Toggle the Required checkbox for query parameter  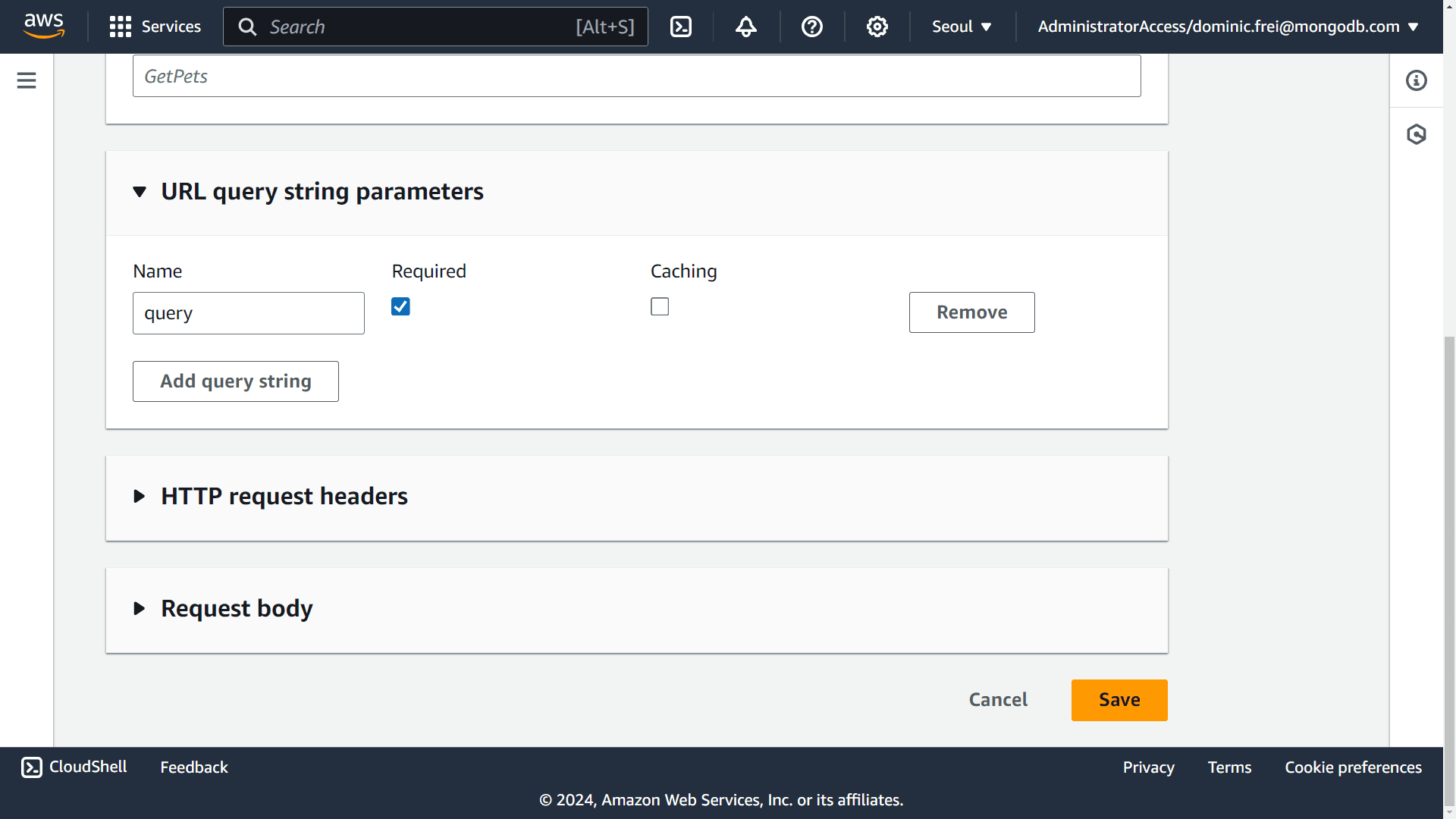(401, 307)
